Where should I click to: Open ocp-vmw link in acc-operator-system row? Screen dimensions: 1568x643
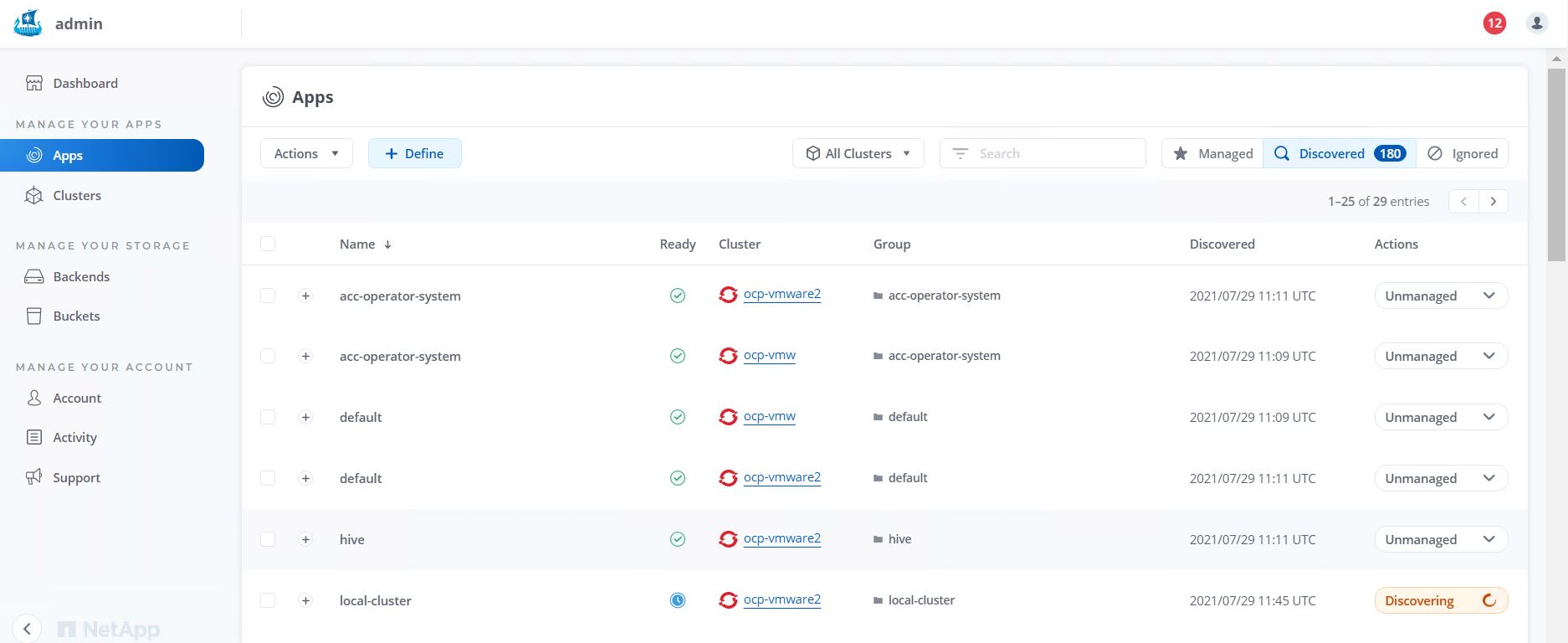point(770,355)
